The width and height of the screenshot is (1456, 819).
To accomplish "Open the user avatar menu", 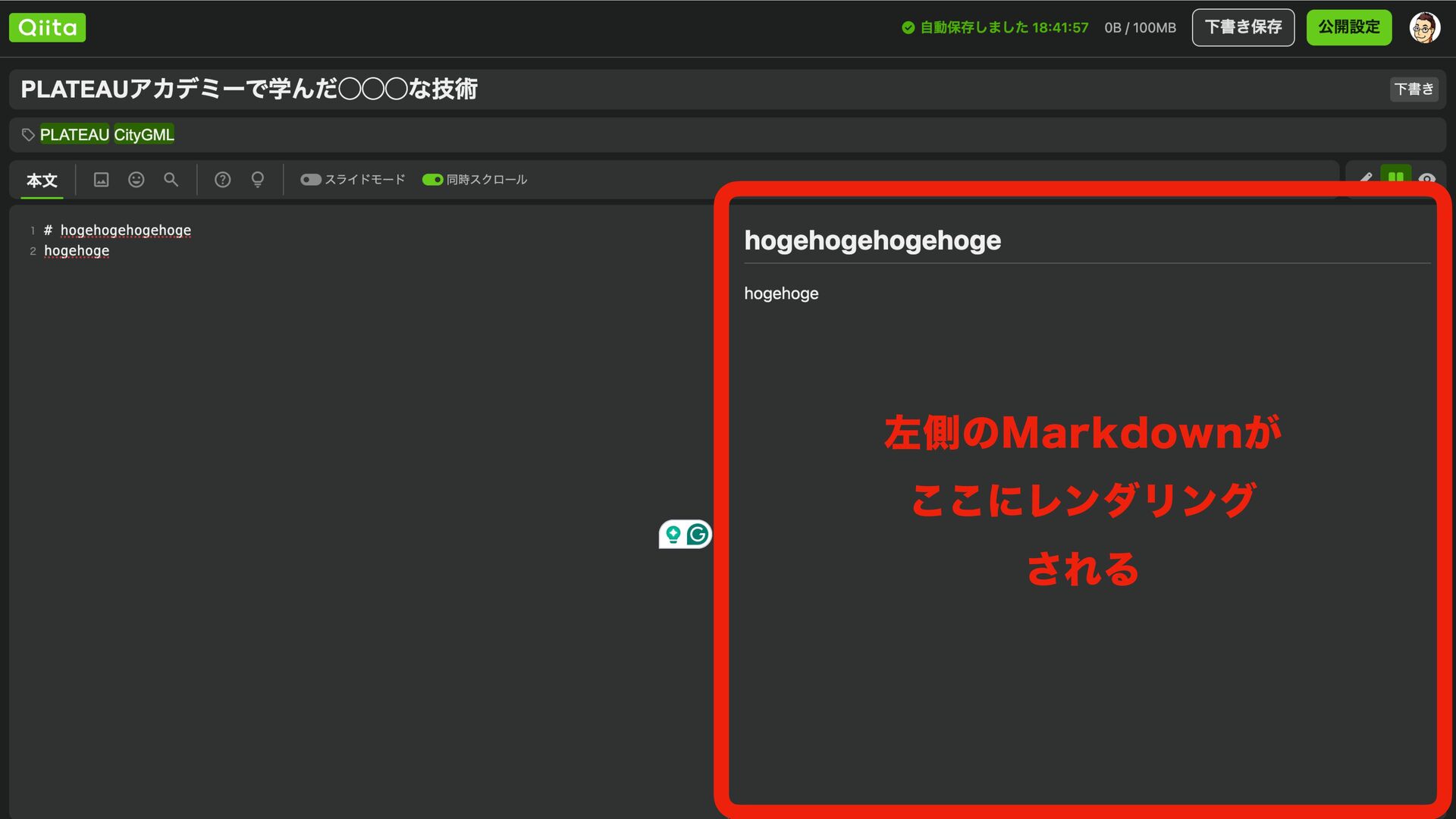I will click(1424, 28).
